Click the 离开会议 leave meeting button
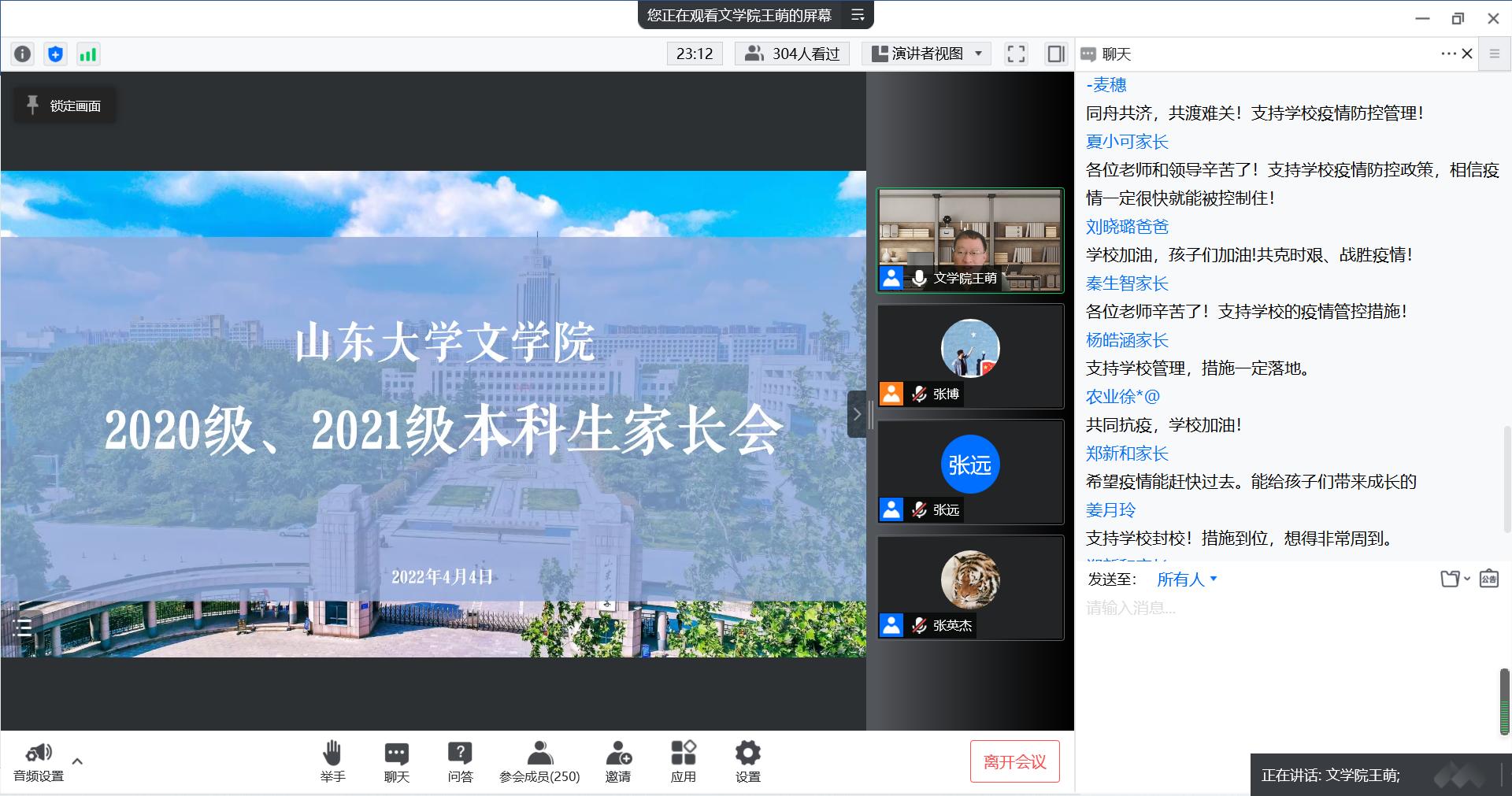The height and width of the screenshot is (796, 1512). (1014, 761)
